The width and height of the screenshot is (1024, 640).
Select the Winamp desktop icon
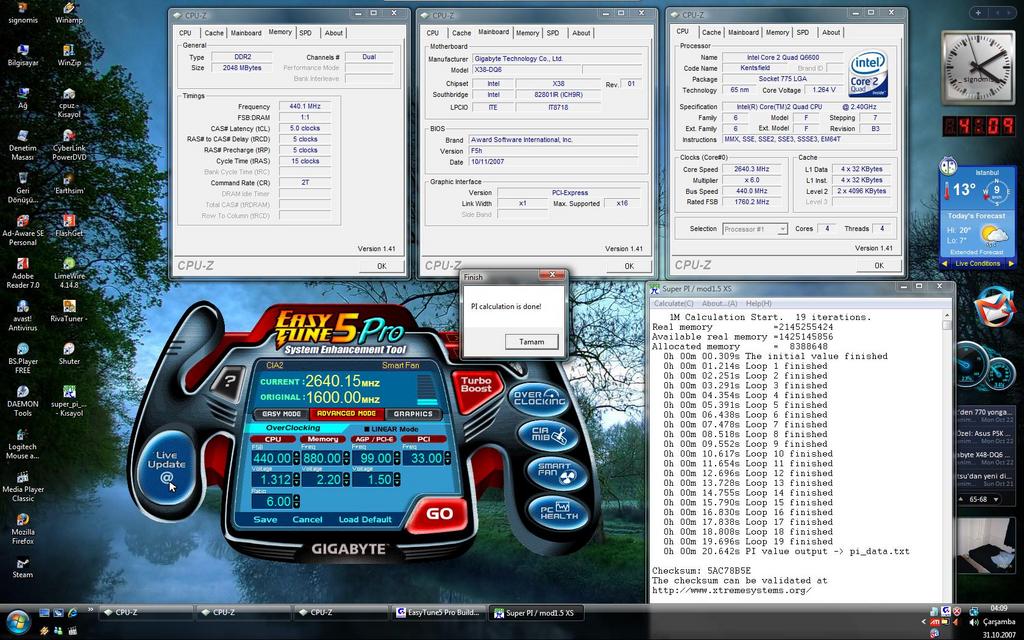(x=69, y=13)
